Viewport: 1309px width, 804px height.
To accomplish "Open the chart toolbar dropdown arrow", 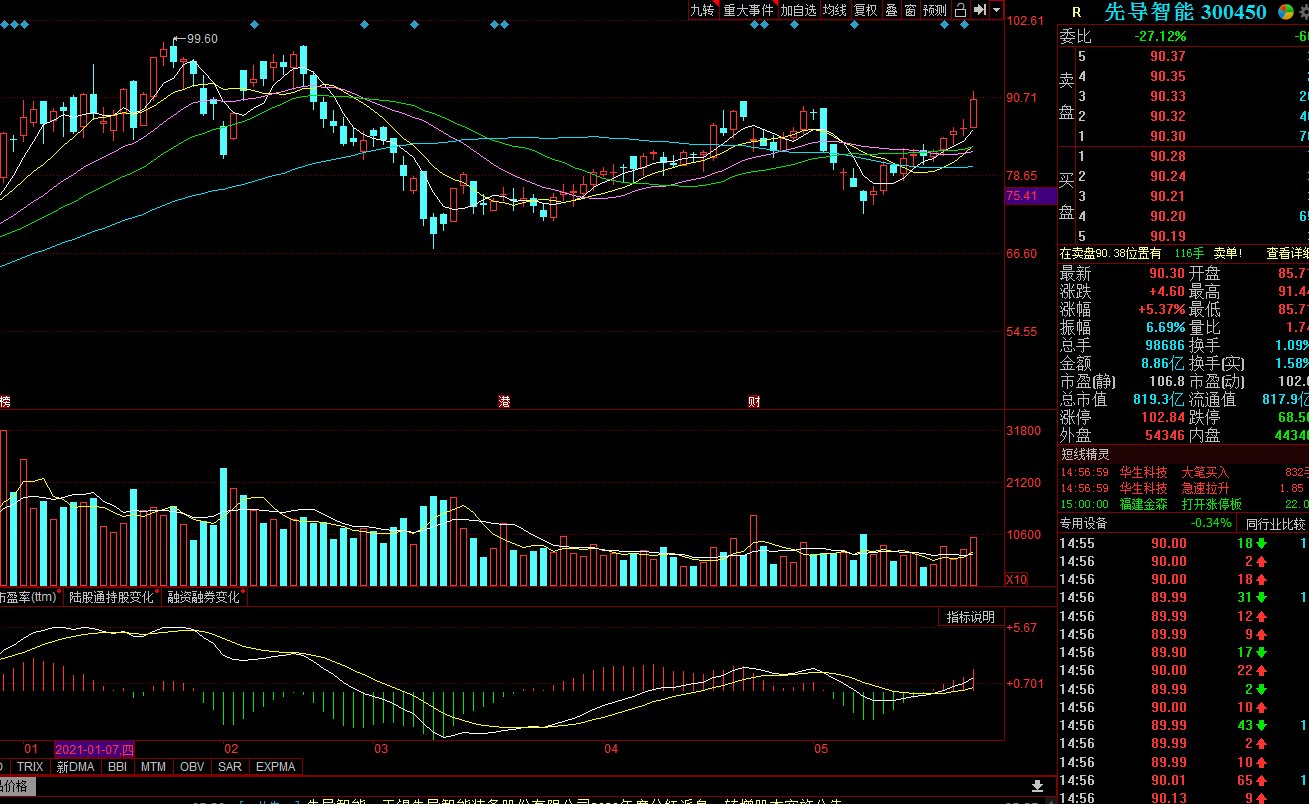I will pos(996,10).
